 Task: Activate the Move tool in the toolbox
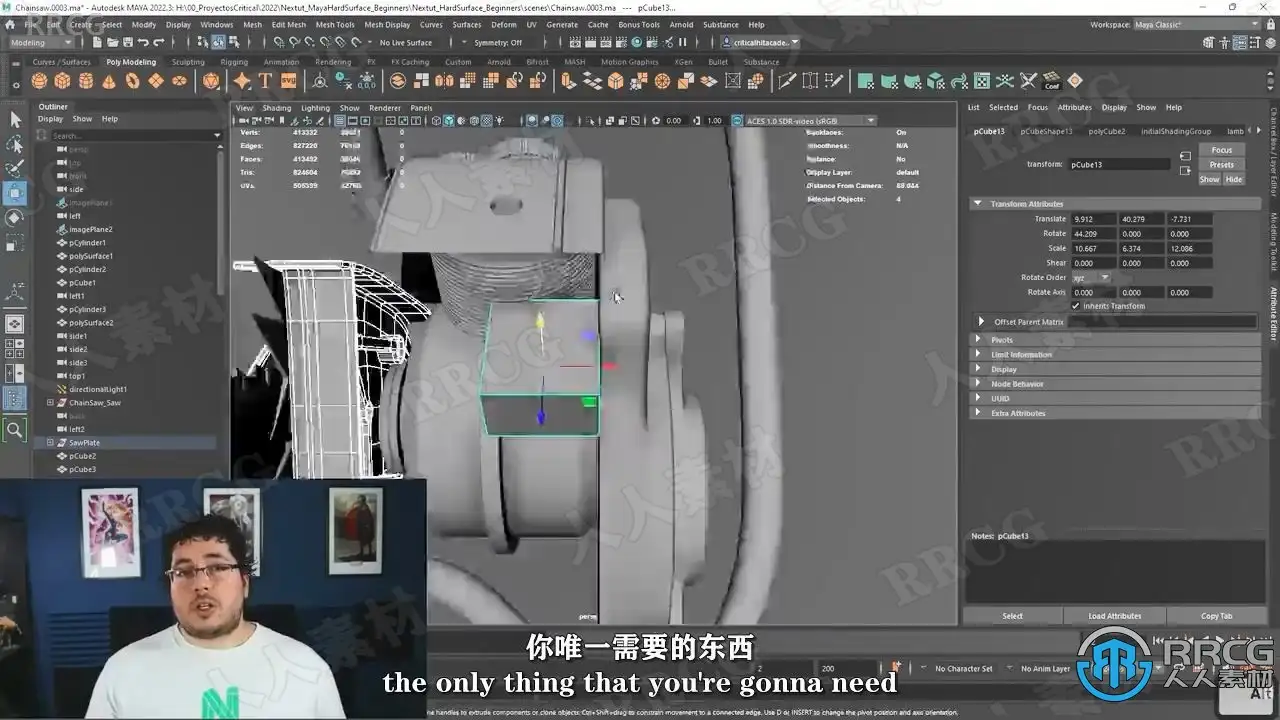(x=15, y=193)
